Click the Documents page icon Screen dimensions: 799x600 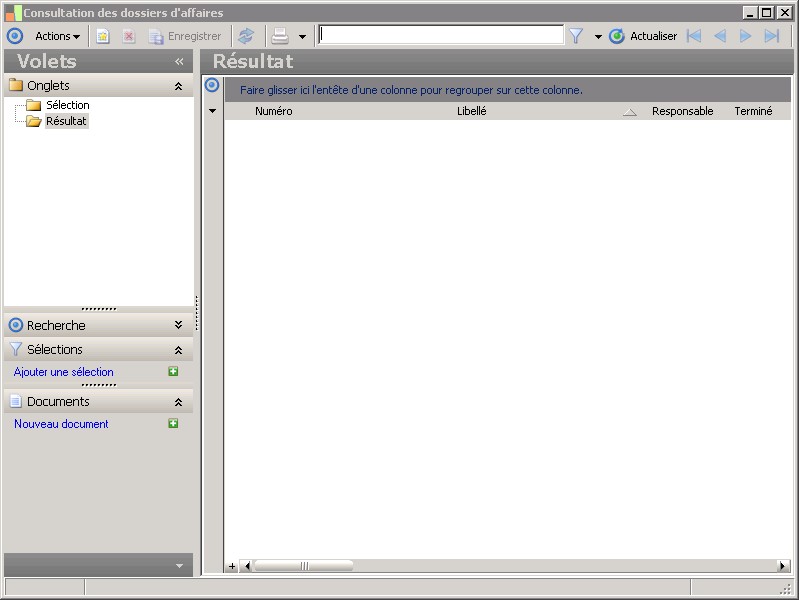pos(16,401)
